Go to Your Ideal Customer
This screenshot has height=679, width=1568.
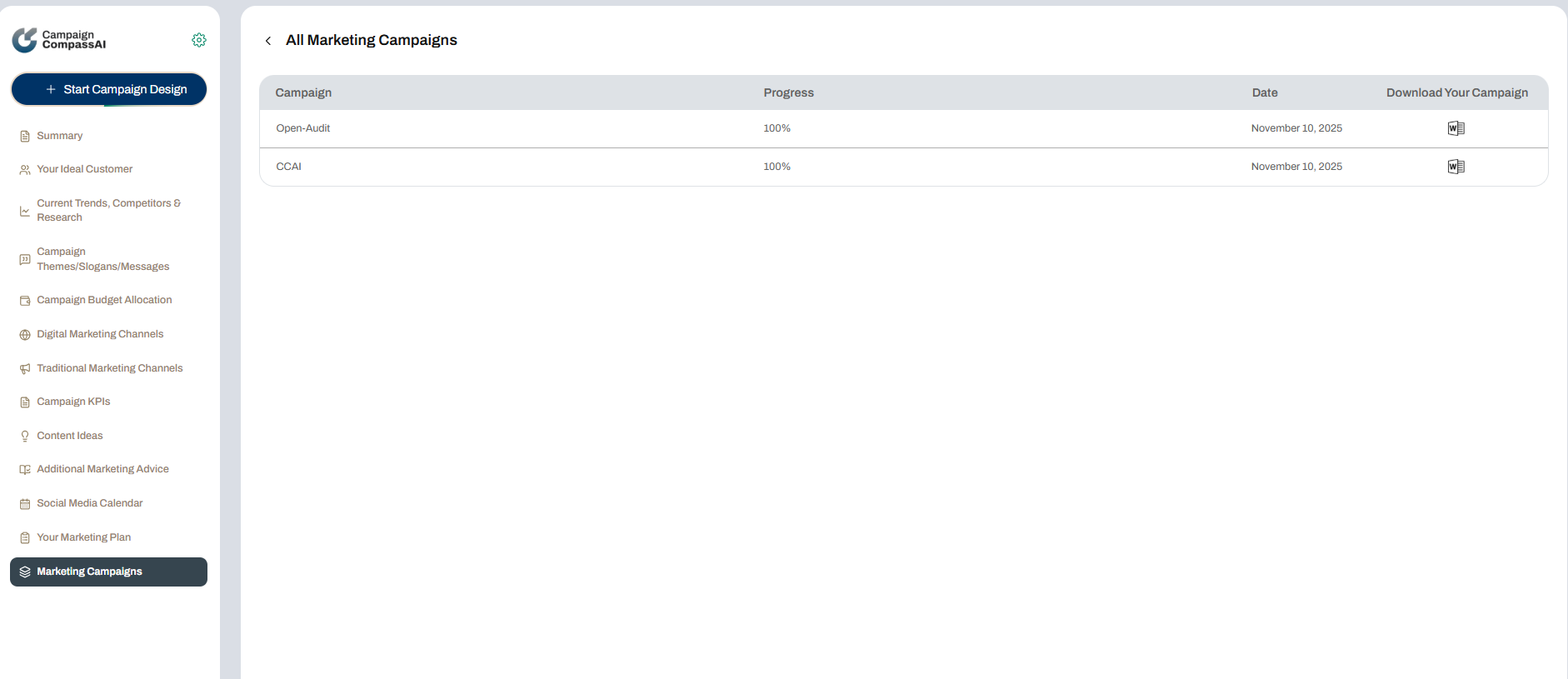[84, 169]
